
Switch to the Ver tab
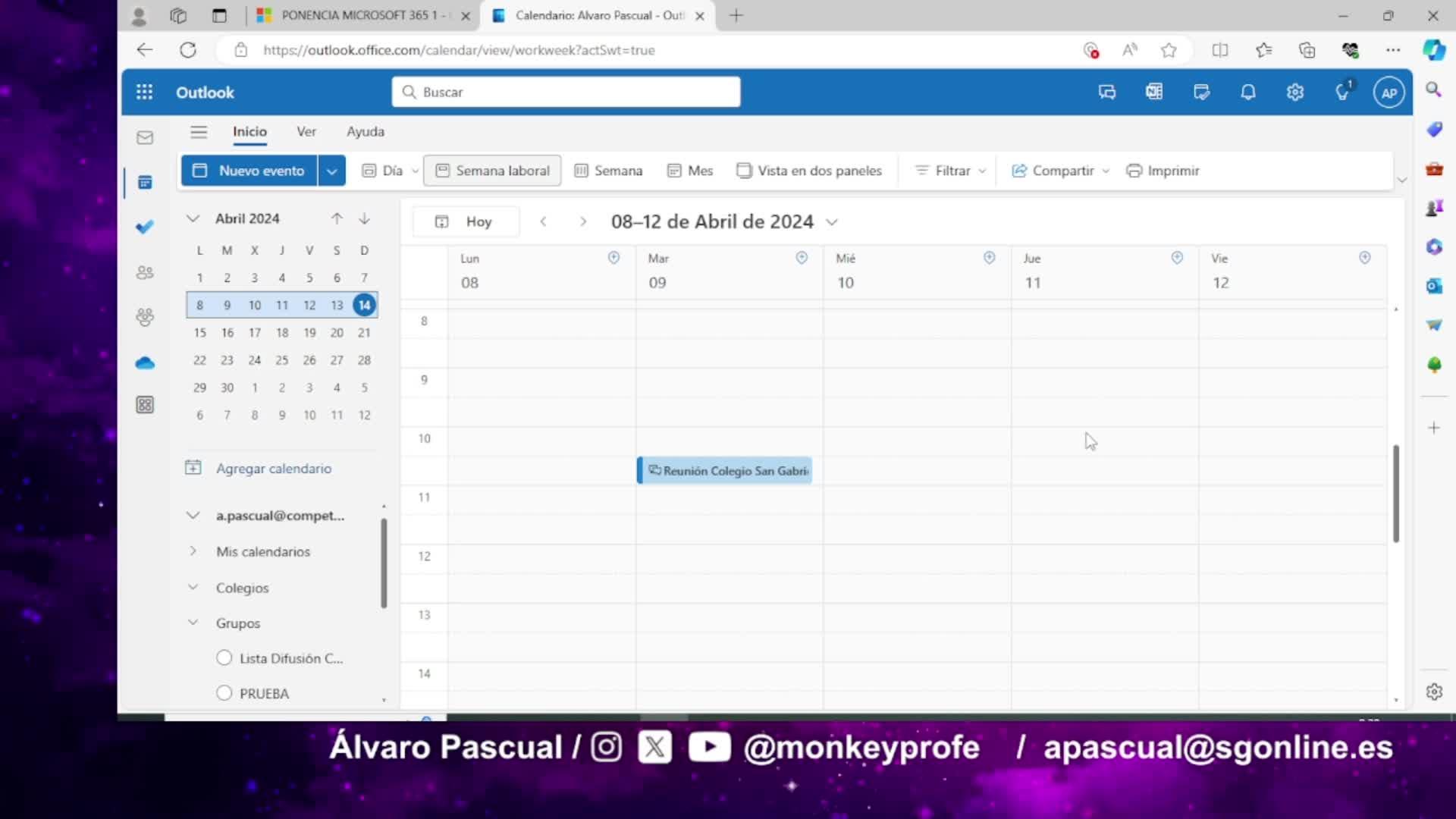pos(306,131)
